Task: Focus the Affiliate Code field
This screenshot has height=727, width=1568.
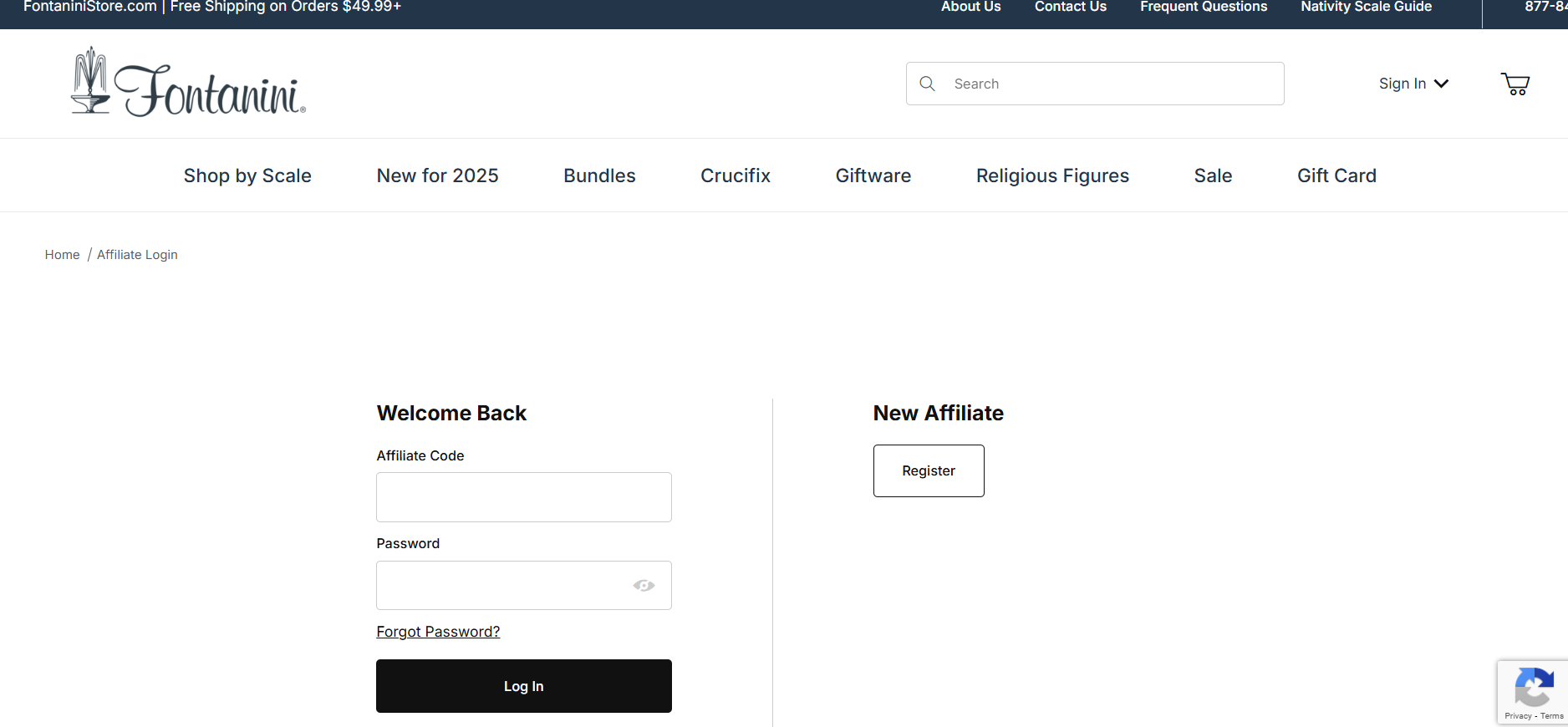Action: click(523, 497)
